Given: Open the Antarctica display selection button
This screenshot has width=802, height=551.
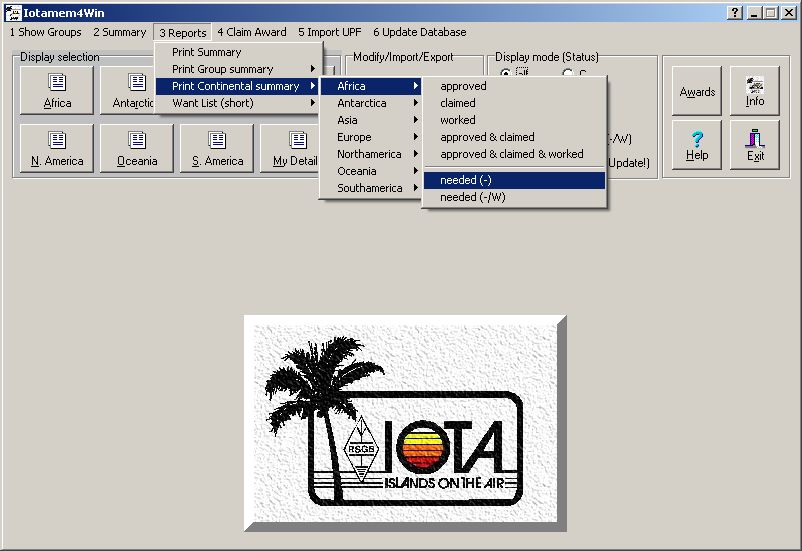Looking at the screenshot, I should 127,91.
